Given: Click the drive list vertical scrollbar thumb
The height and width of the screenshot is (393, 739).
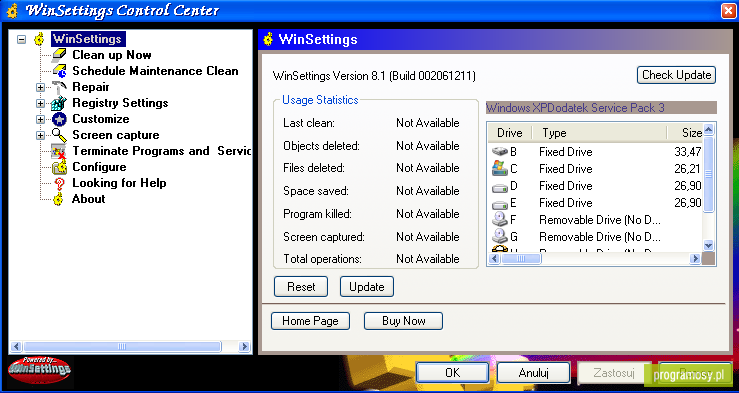Looking at the screenshot, I should tap(709, 175).
